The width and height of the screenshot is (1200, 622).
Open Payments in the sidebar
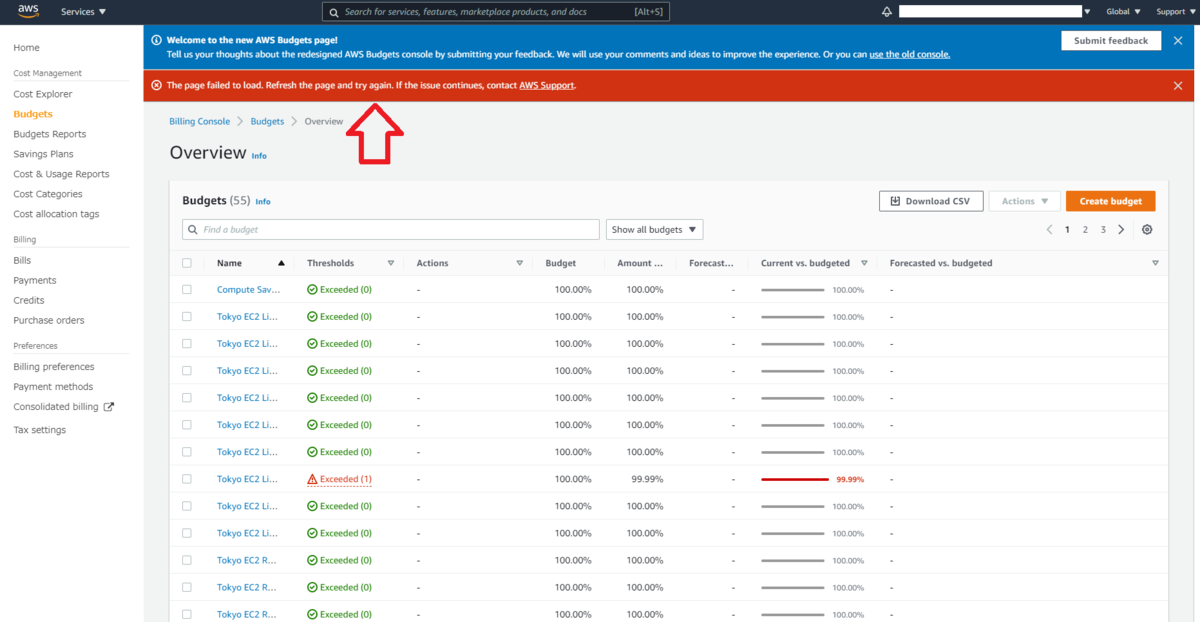pyautogui.click(x=35, y=280)
